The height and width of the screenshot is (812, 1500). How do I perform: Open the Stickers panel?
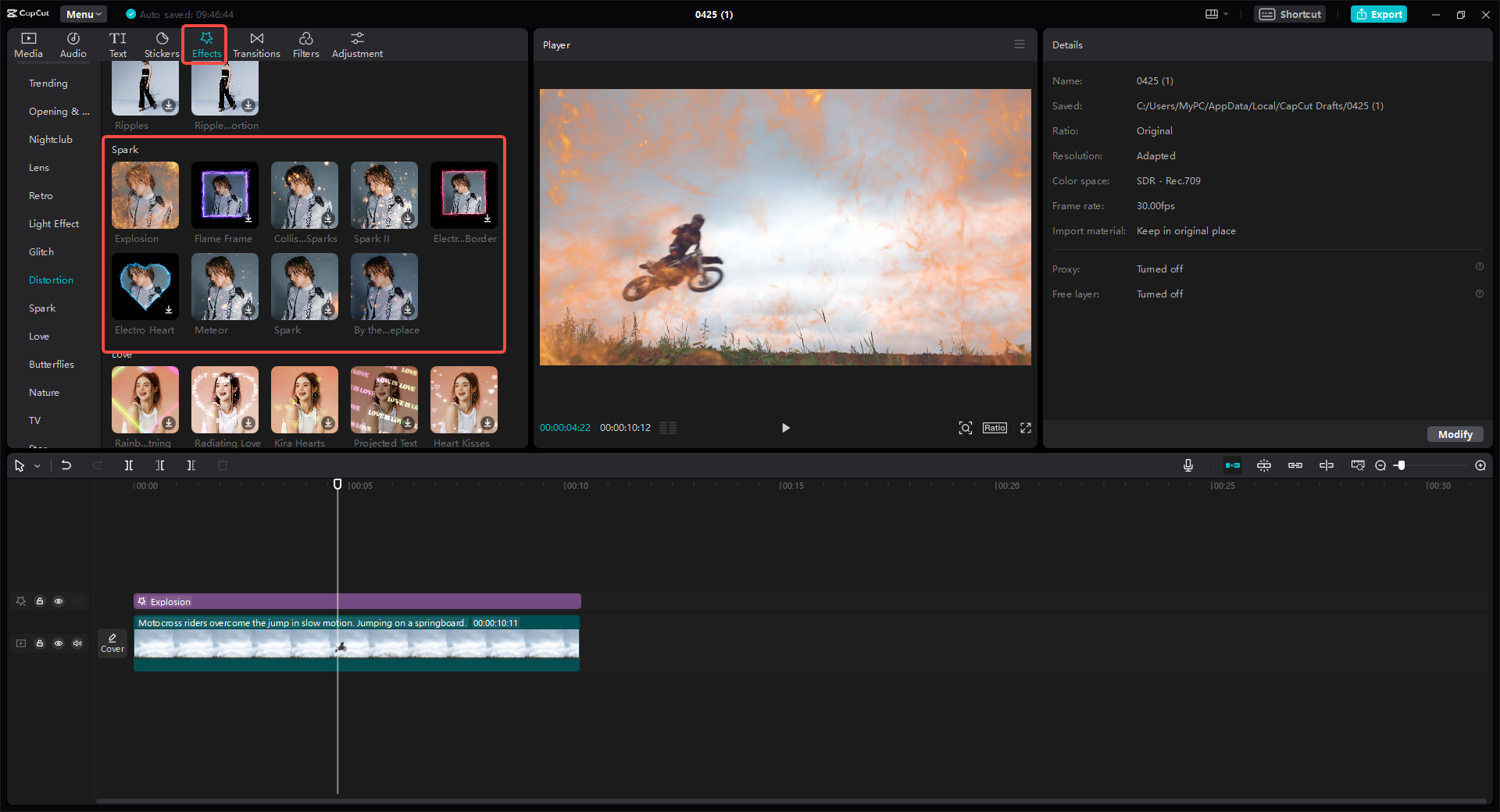pos(162,44)
